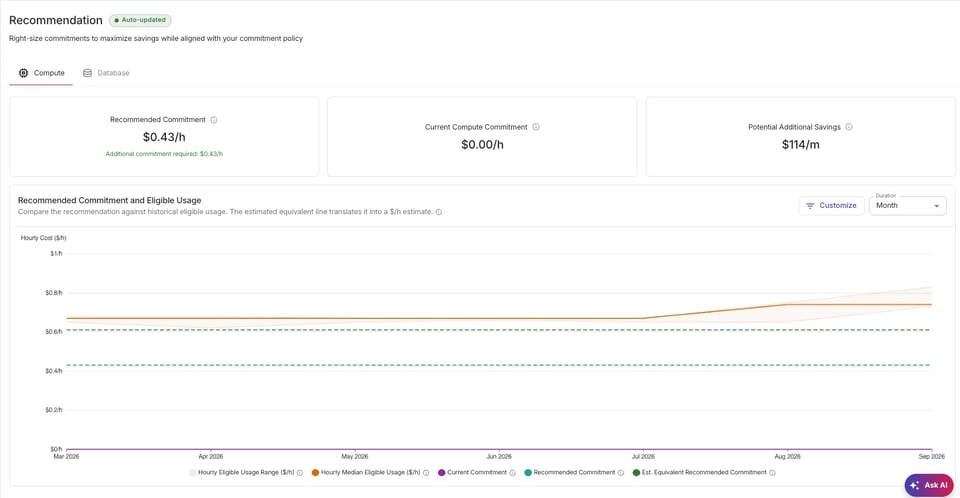Screen dimensions: 960x498
Task: Click the Auto-updated status badge
Action: [x=140, y=20]
